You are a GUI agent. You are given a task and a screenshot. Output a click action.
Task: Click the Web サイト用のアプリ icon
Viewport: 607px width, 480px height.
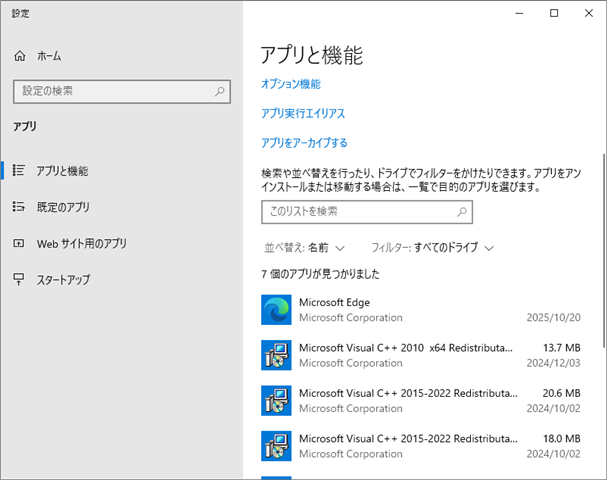click(19, 243)
